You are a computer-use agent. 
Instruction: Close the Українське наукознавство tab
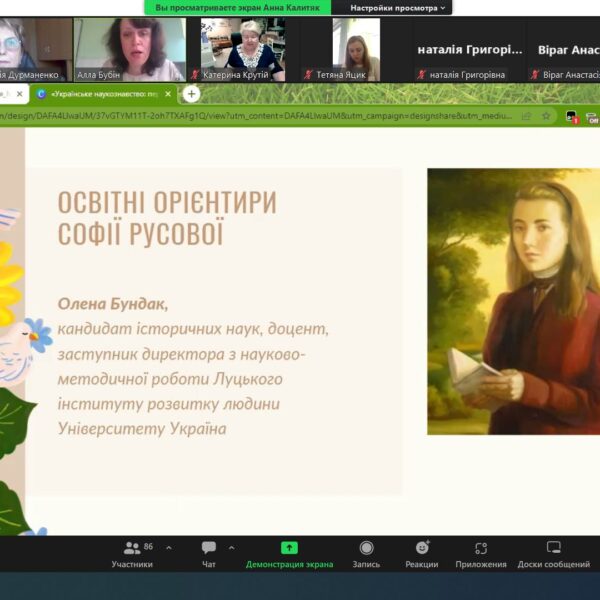(x=168, y=94)
